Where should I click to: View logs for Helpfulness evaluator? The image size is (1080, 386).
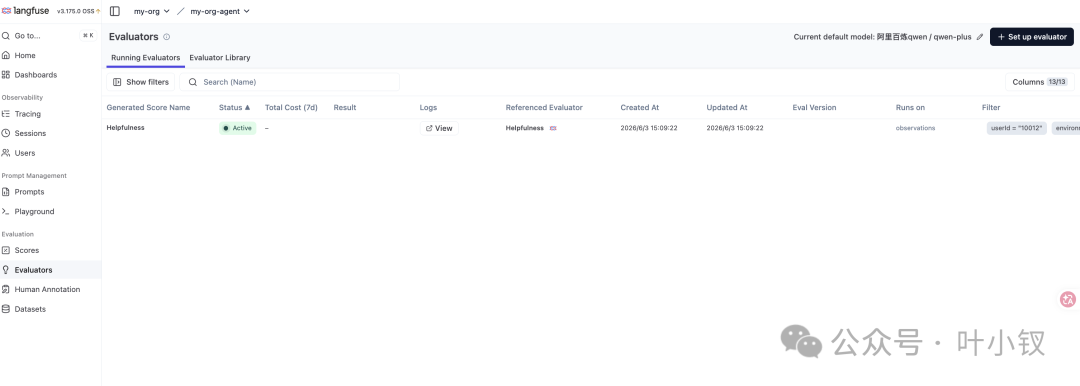pos(439,128)
